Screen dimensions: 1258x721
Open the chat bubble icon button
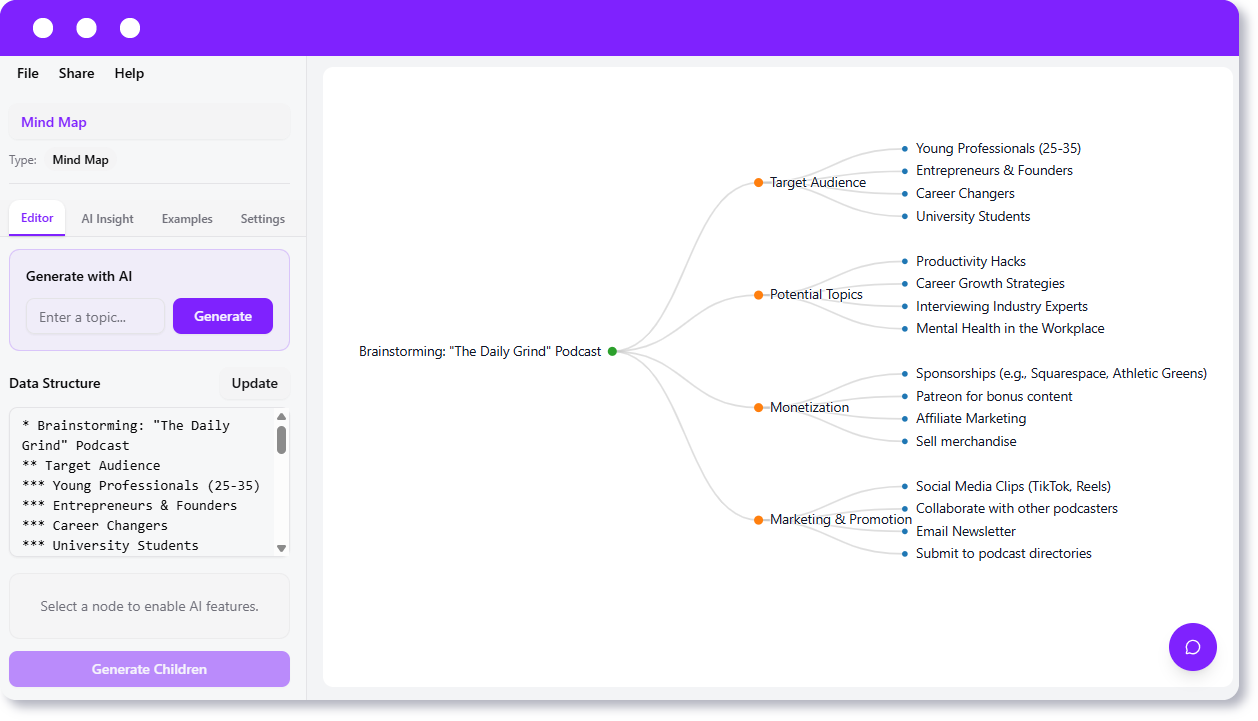1192,647
